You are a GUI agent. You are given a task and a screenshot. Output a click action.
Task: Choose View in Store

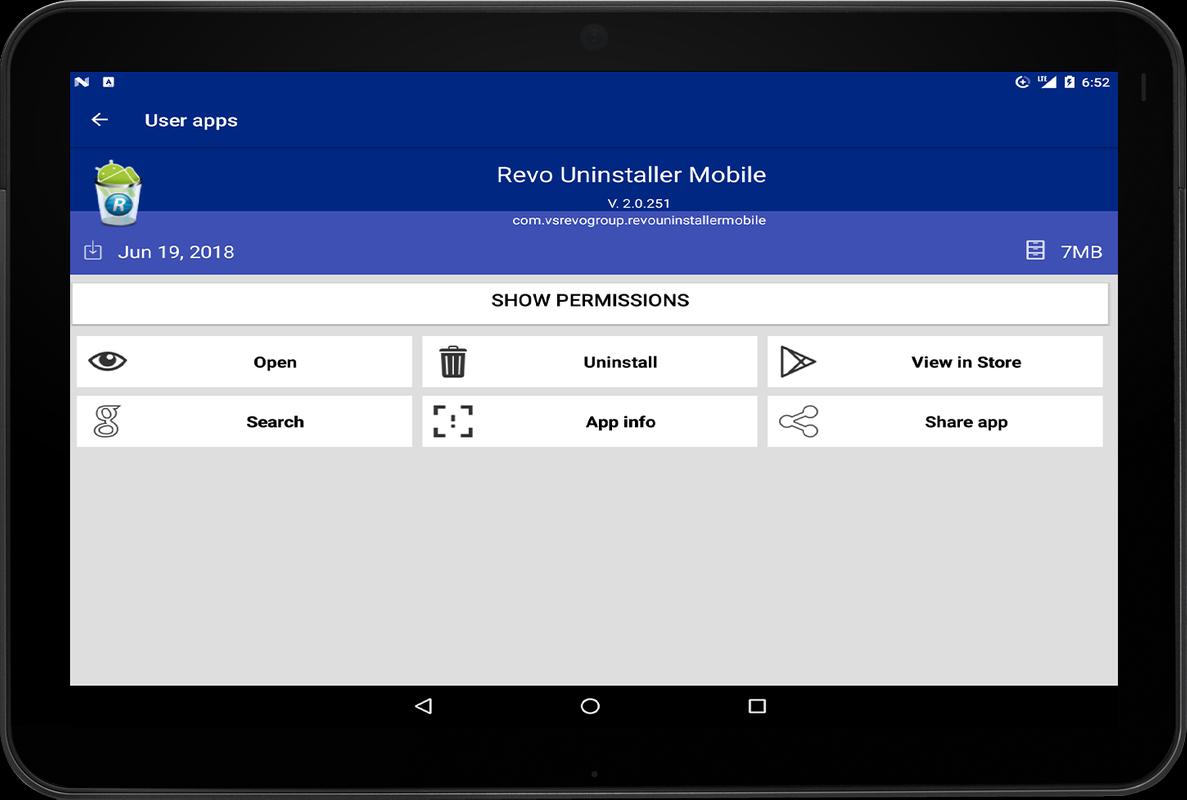(x=966, y=363)
